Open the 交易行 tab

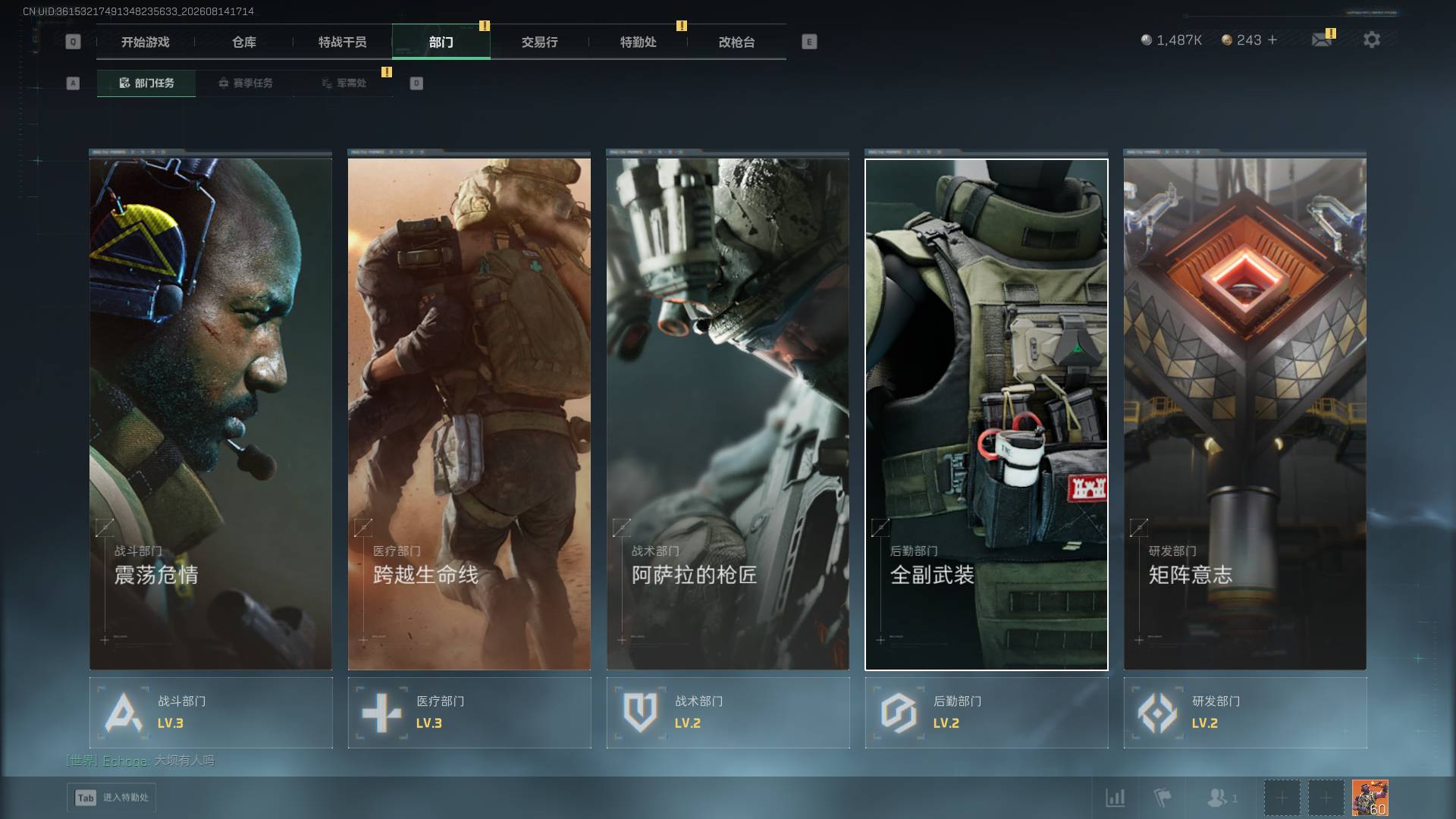(x=540, y=42)
